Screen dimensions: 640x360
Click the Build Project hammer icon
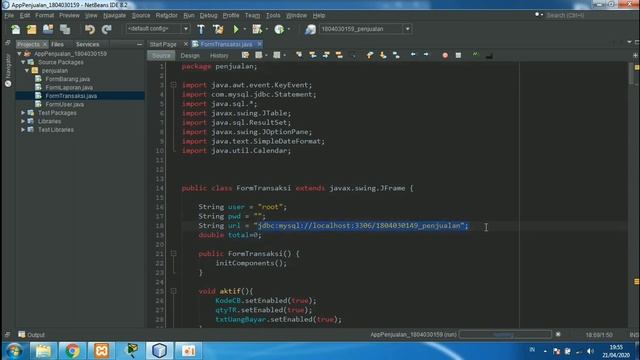click(x=201, y=29)
